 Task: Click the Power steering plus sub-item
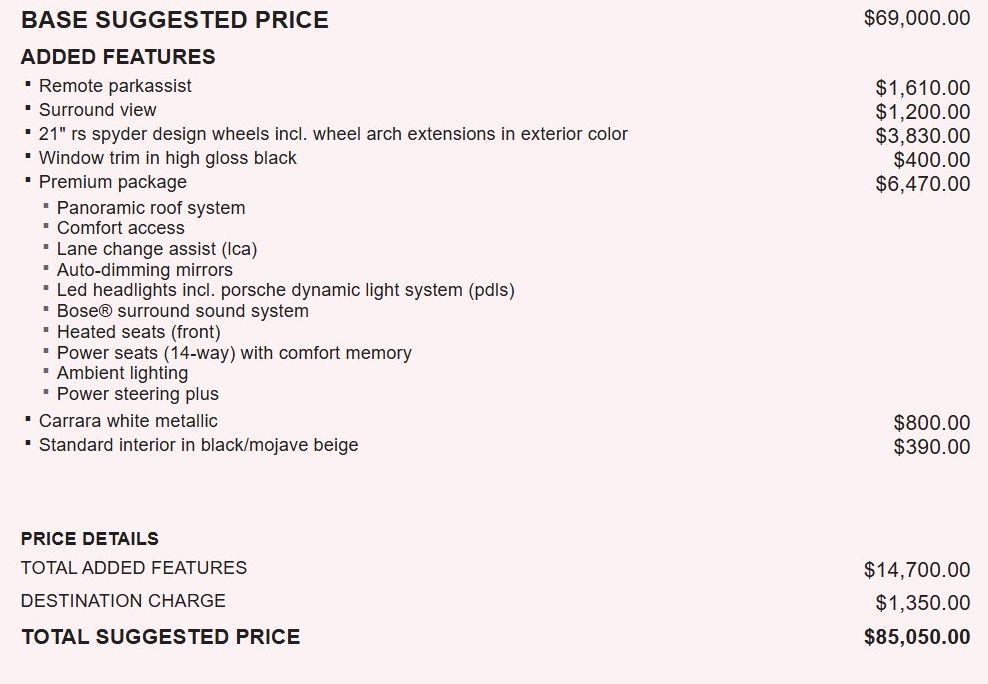click(138, 394)
